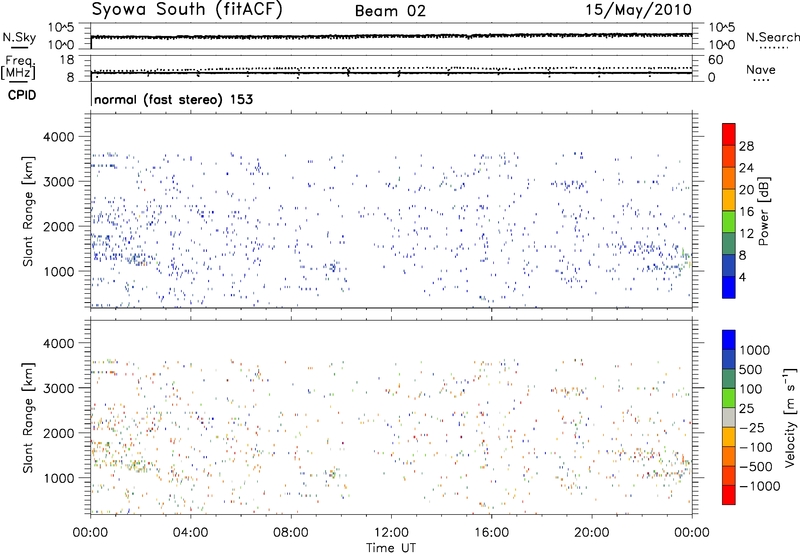Click the '04:00' time axis tick label
800x554 pixels.
coord(190,532)
